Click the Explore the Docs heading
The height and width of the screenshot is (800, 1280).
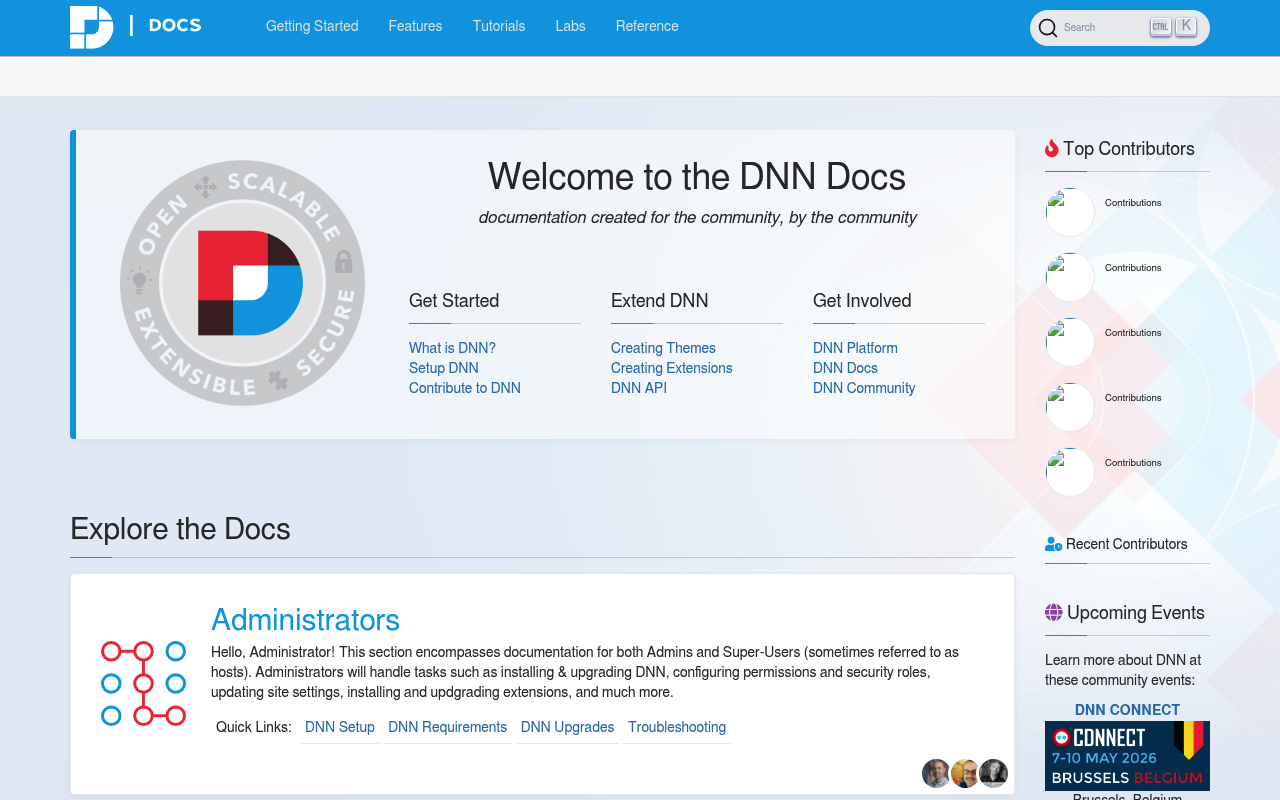pos(180,529)
